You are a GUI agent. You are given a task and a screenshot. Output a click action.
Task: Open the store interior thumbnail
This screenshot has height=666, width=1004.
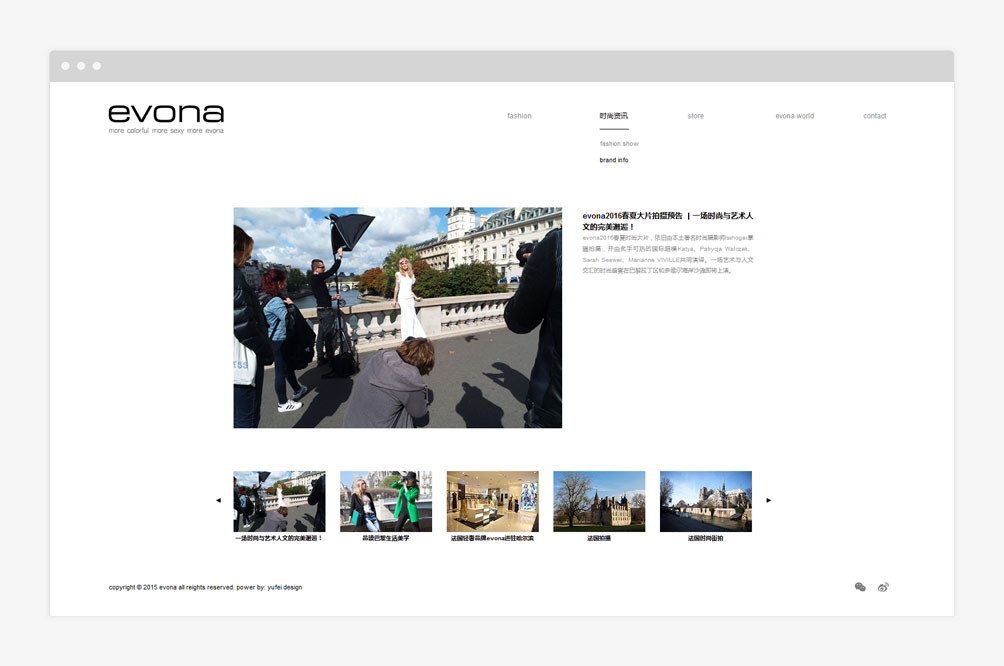tap(492, 501)
